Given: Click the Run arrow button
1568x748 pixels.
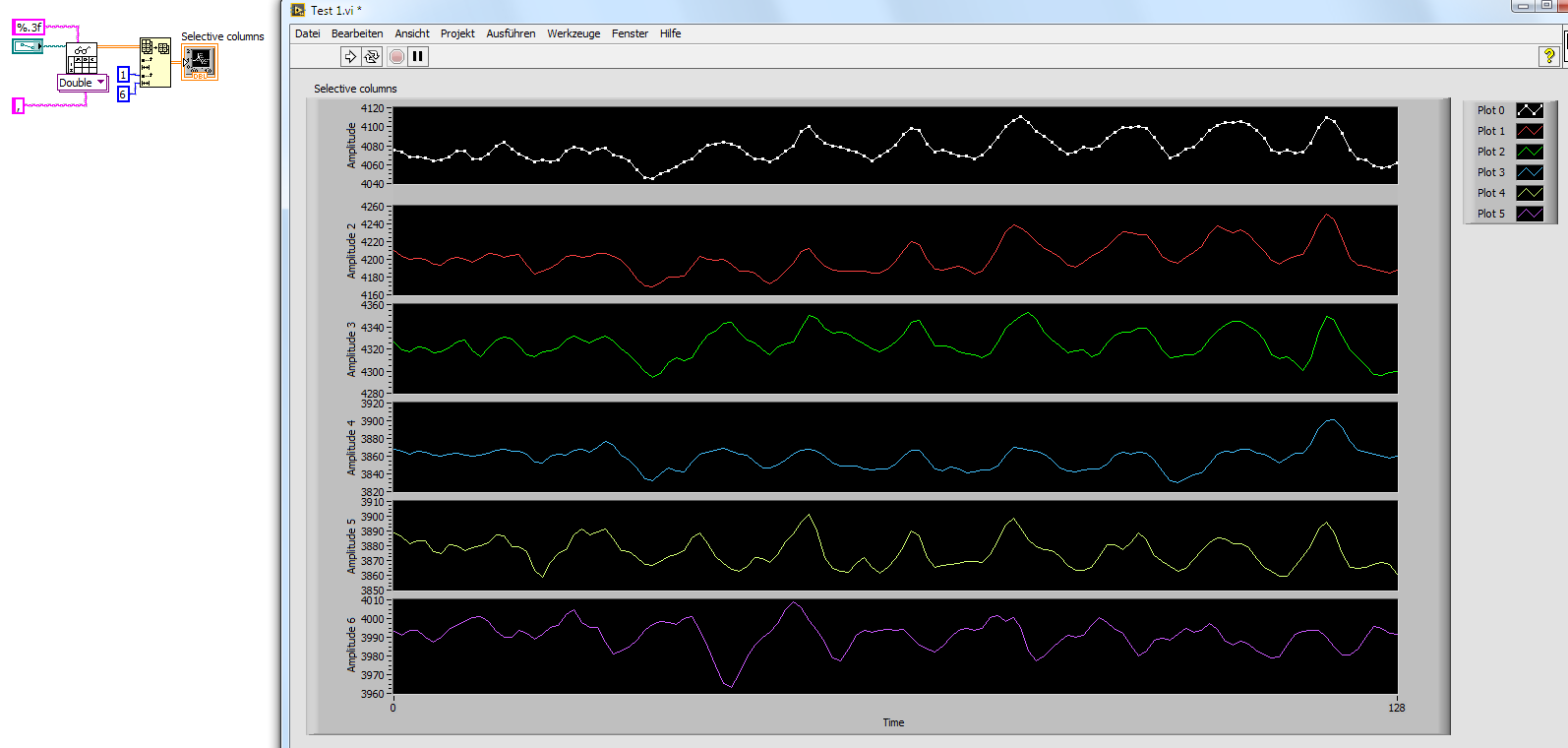Looking at the screenshot, I should pyautogui.click(x=350, y=56).
